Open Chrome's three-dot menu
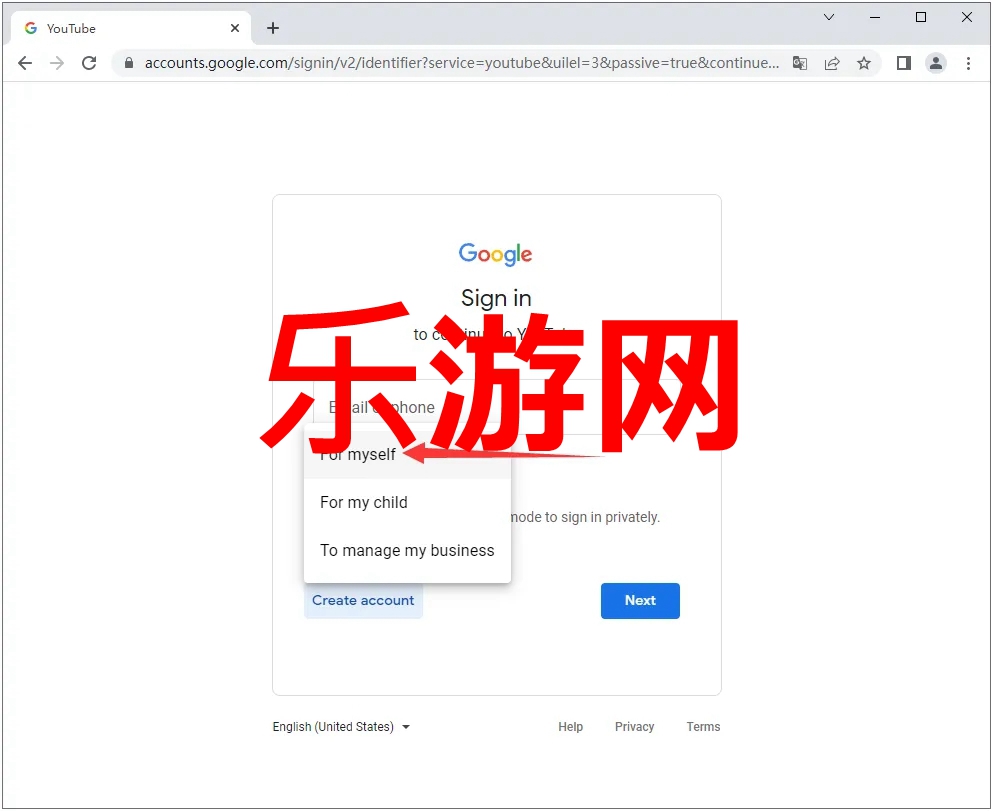993x811 pixels. 968,63
